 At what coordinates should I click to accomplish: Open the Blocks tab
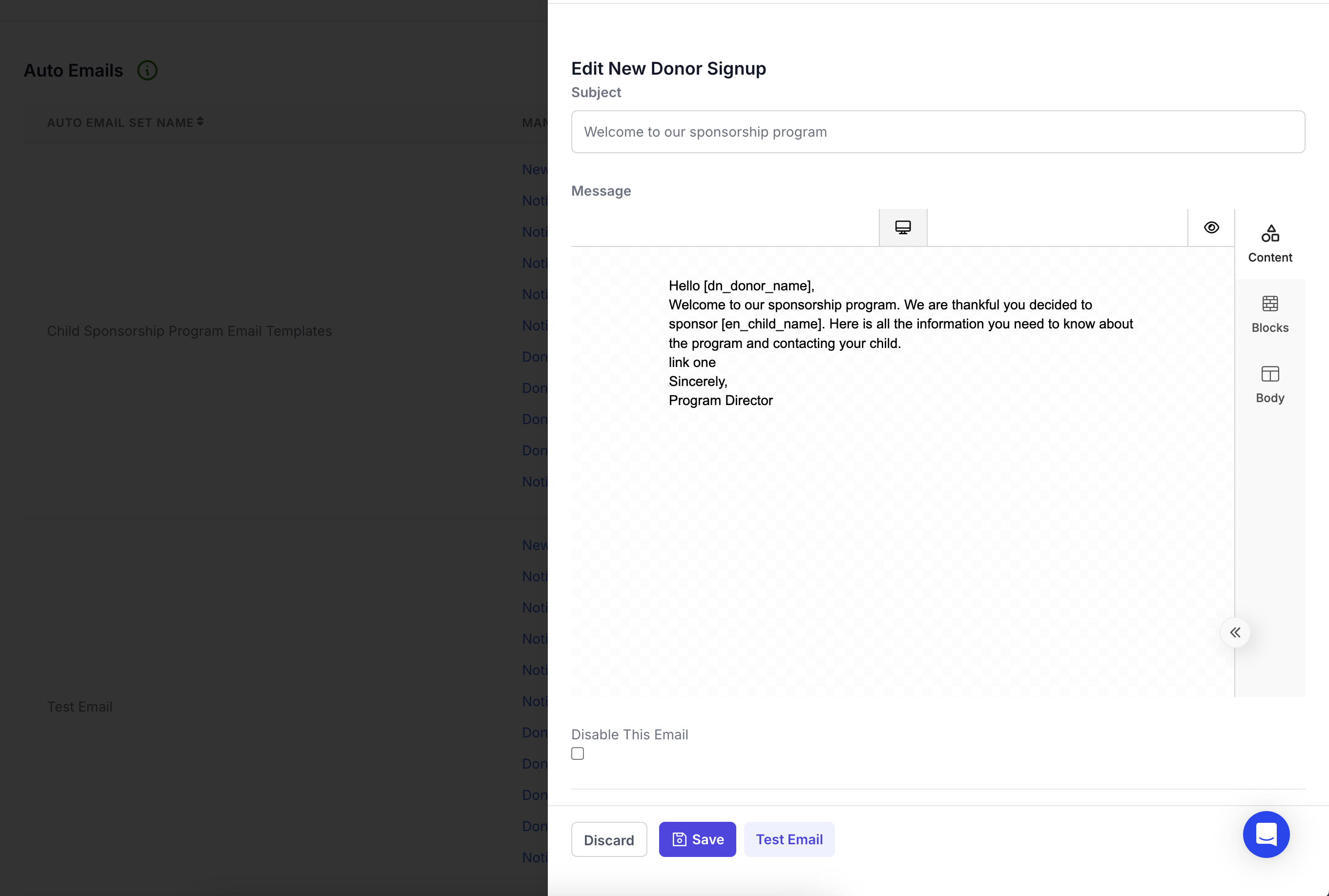(1269, 314)
